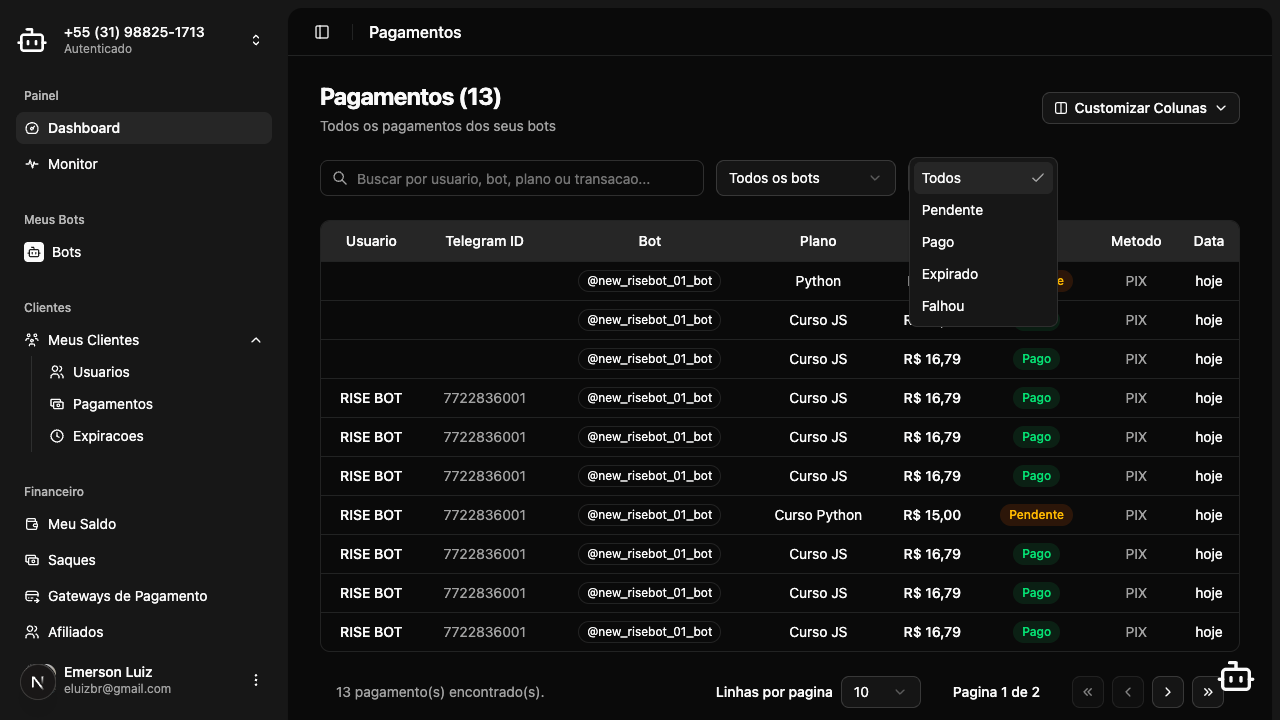Select Pago in the status dropdown
1280x720 pixels.
pyautogui.click(x=983, y=242)
